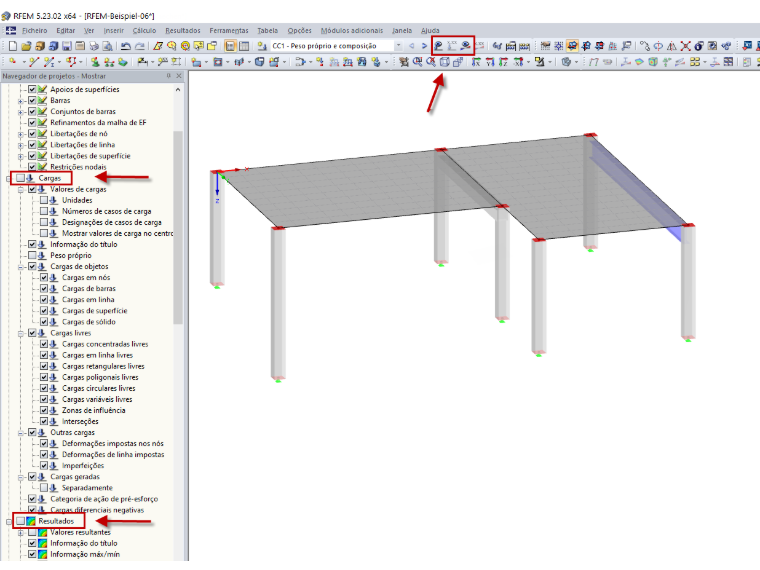Toggle Show loads toolbar icon
This screenshot has height=570, width=760.
point(438,46)
